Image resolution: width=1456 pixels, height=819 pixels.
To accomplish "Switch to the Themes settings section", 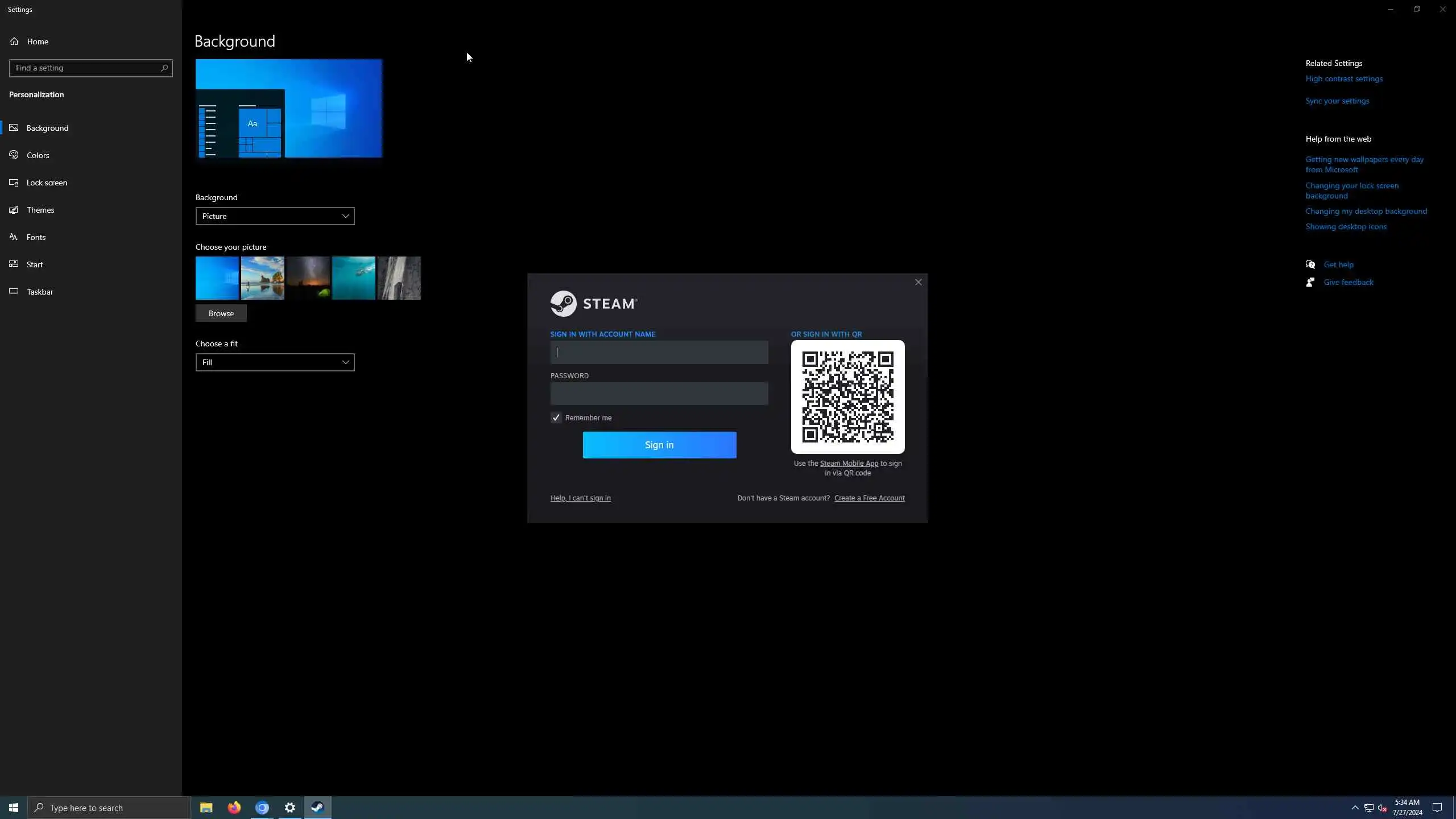I will (x=40, y=210).
